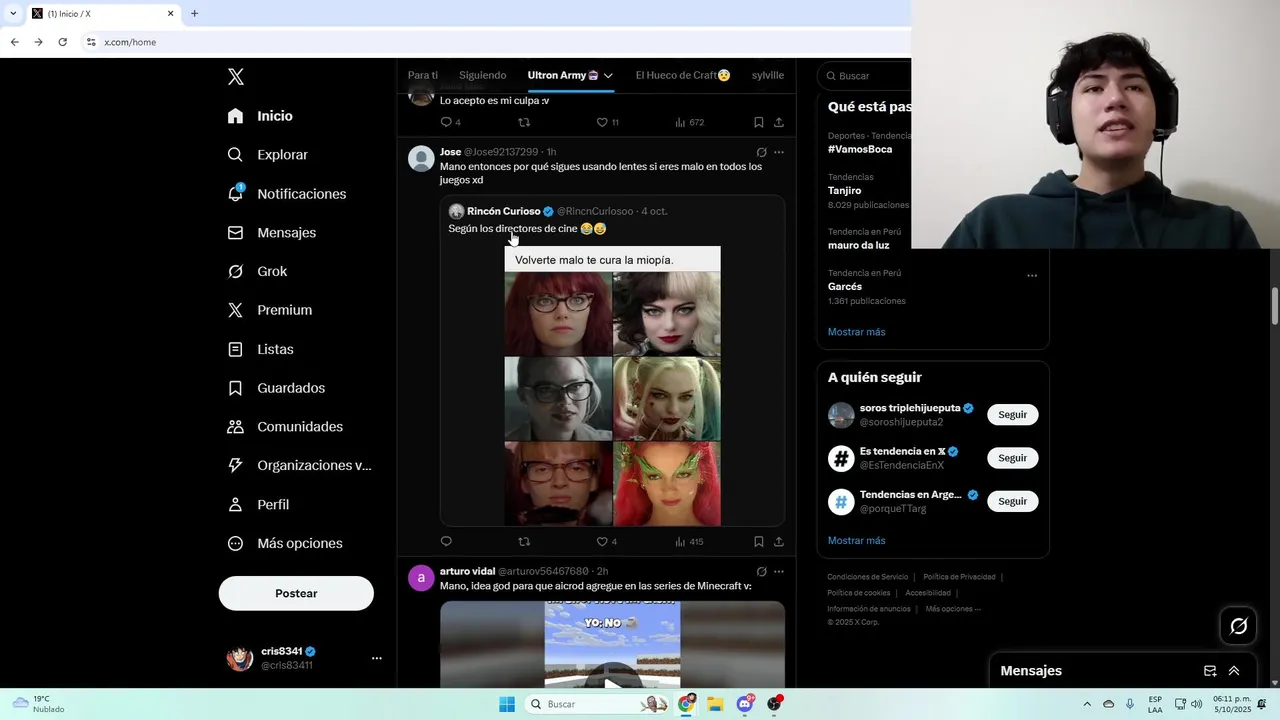Switch to the Para ti tab
Screen dimensions: 1280x720
[x=423, y=75]
